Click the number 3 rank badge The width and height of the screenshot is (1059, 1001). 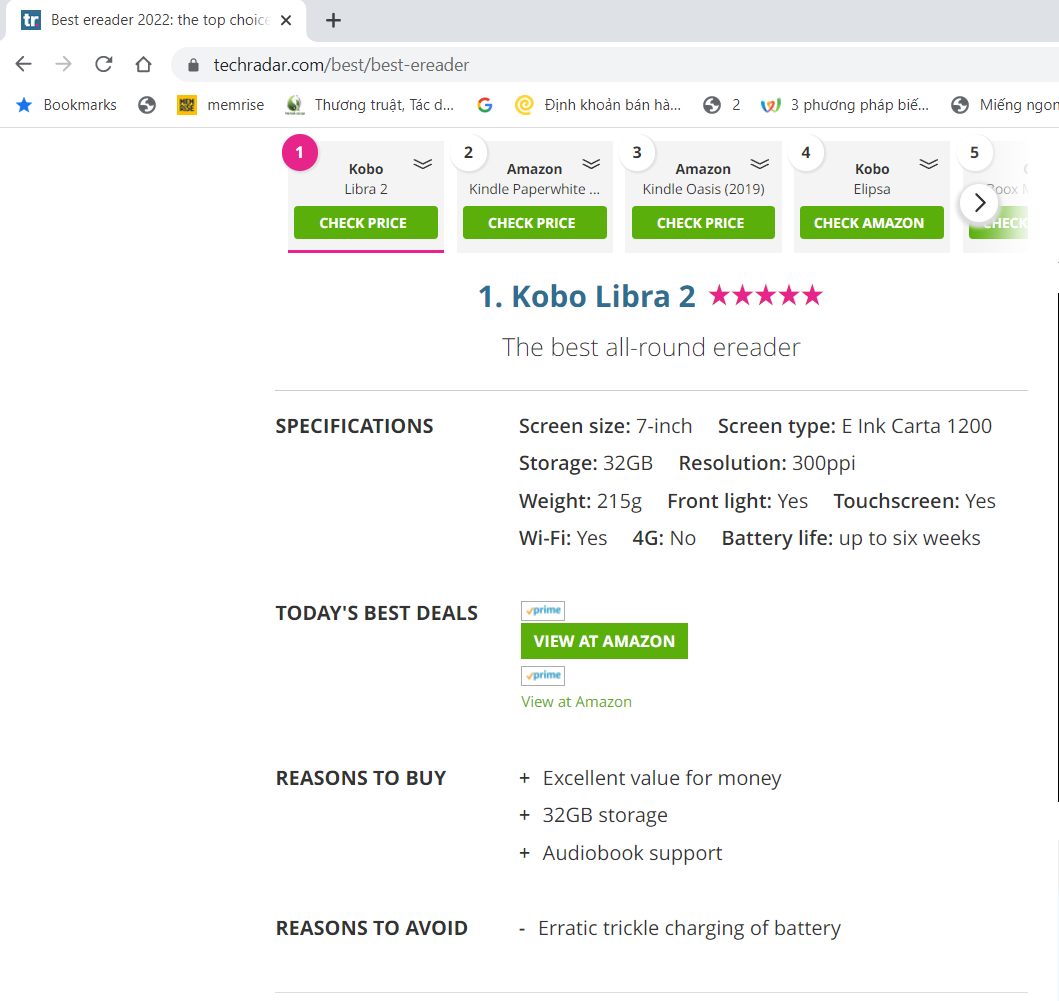click(x=637, y=153)
